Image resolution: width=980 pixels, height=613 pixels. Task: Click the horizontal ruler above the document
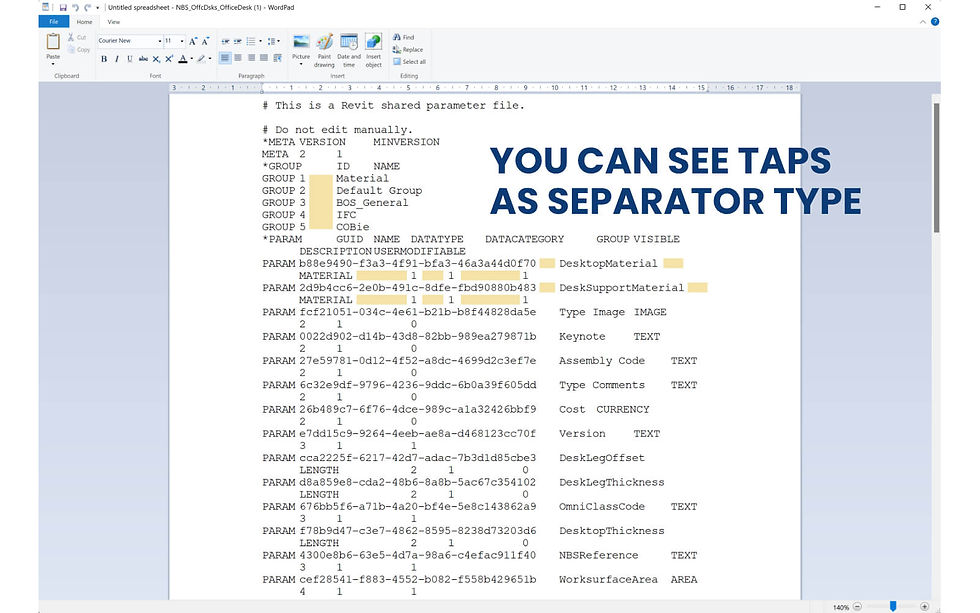[484, 88]
